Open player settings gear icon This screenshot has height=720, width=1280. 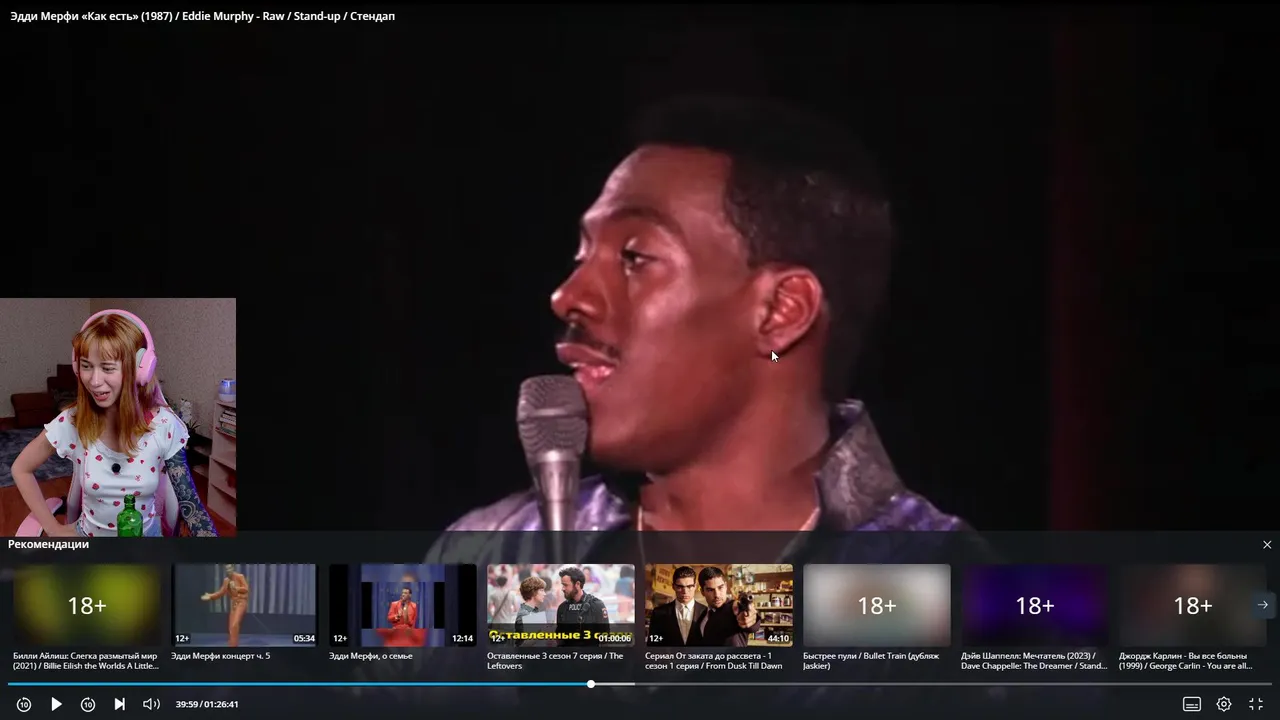coord(1224,704)
